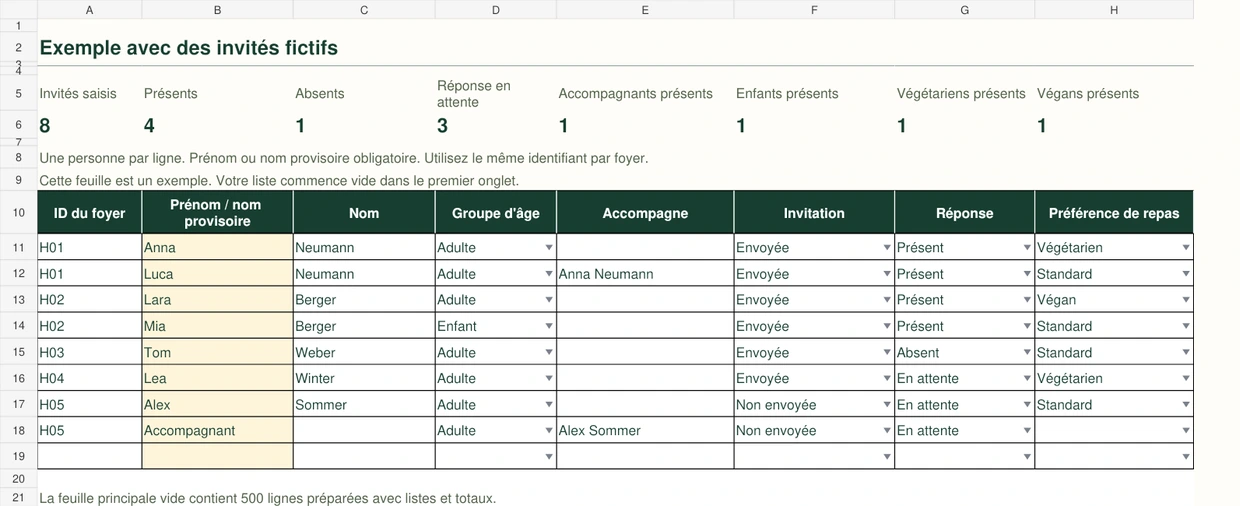Select the Végétariens présents label
Viewport: 1240px width, 506px height.
tap(961, 94)
